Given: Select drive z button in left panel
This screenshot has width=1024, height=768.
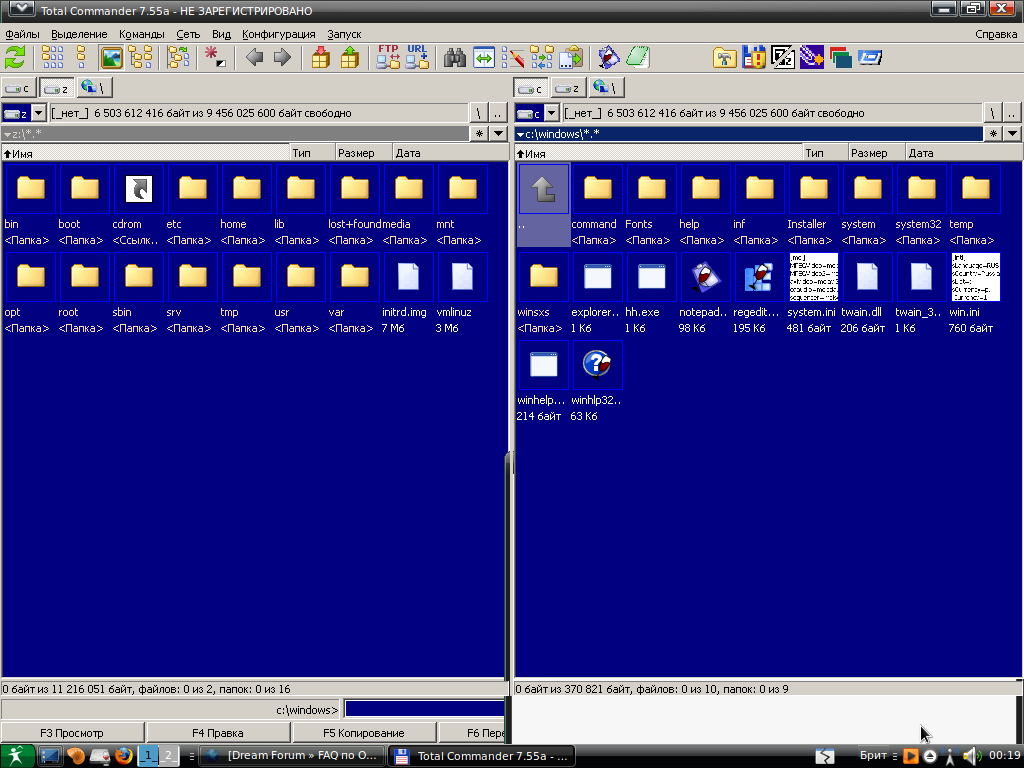Looking at the screenshot, I should coord(56,88).
